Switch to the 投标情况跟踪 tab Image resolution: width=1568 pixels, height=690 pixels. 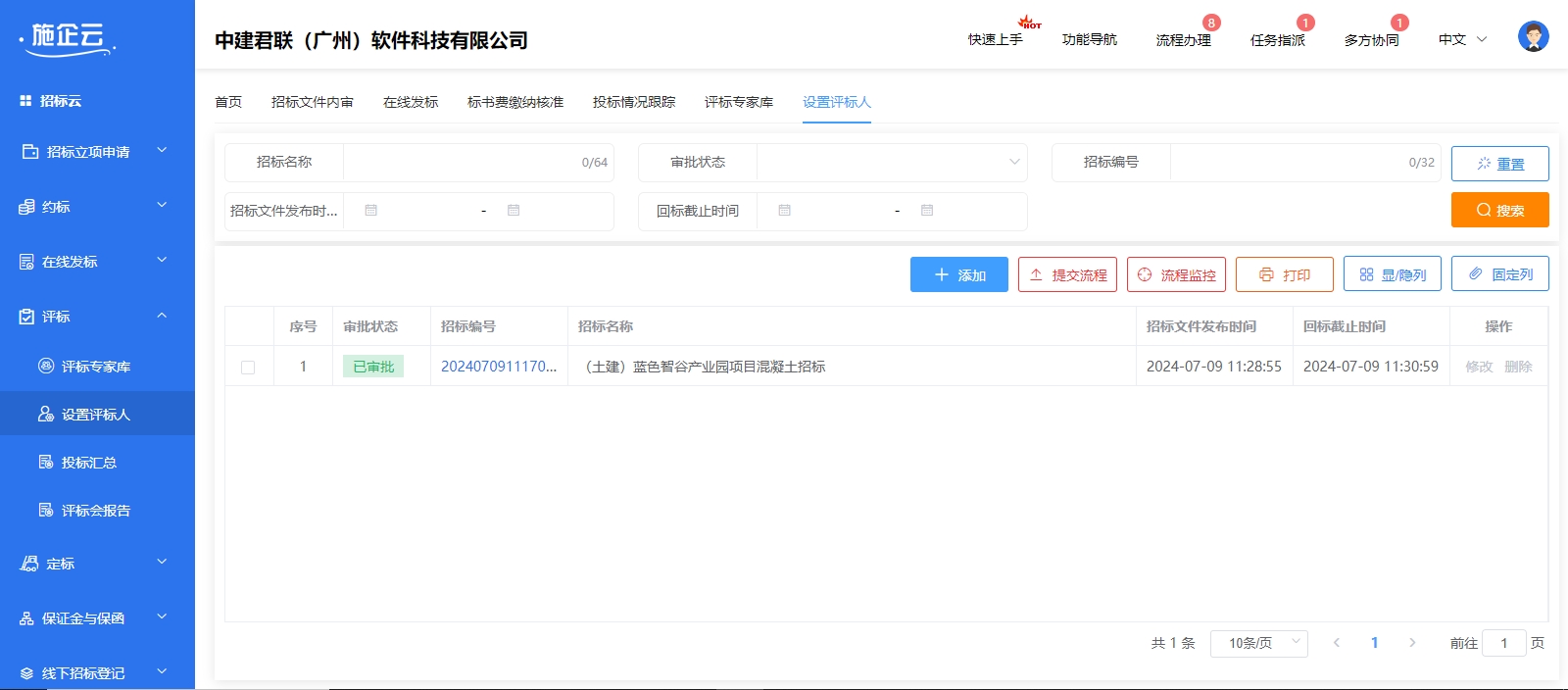(x=634, y=102)
